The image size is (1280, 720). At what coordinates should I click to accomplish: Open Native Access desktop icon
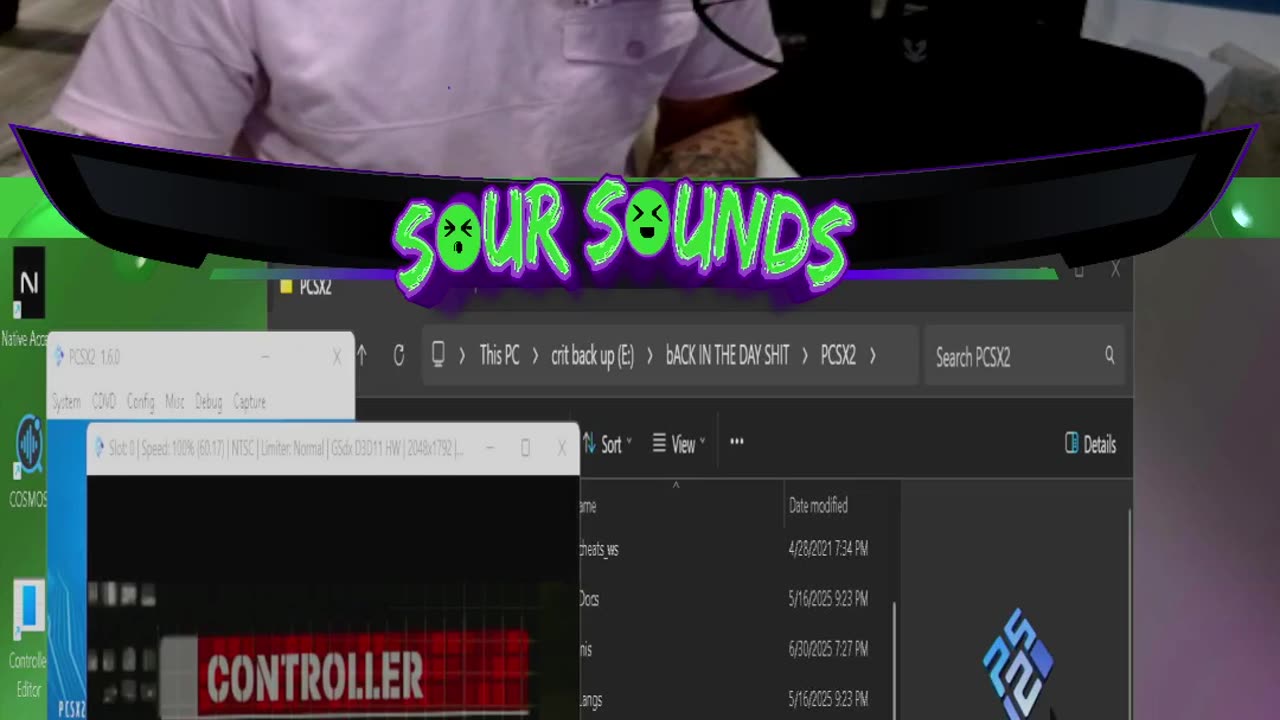[x=28, y=296]
